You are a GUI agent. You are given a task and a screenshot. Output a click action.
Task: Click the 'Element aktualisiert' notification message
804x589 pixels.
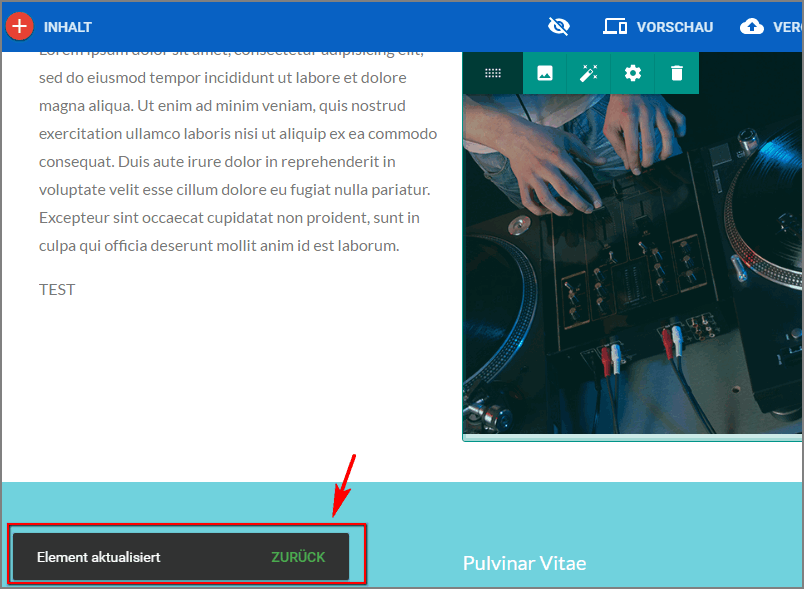click(99, 557)
